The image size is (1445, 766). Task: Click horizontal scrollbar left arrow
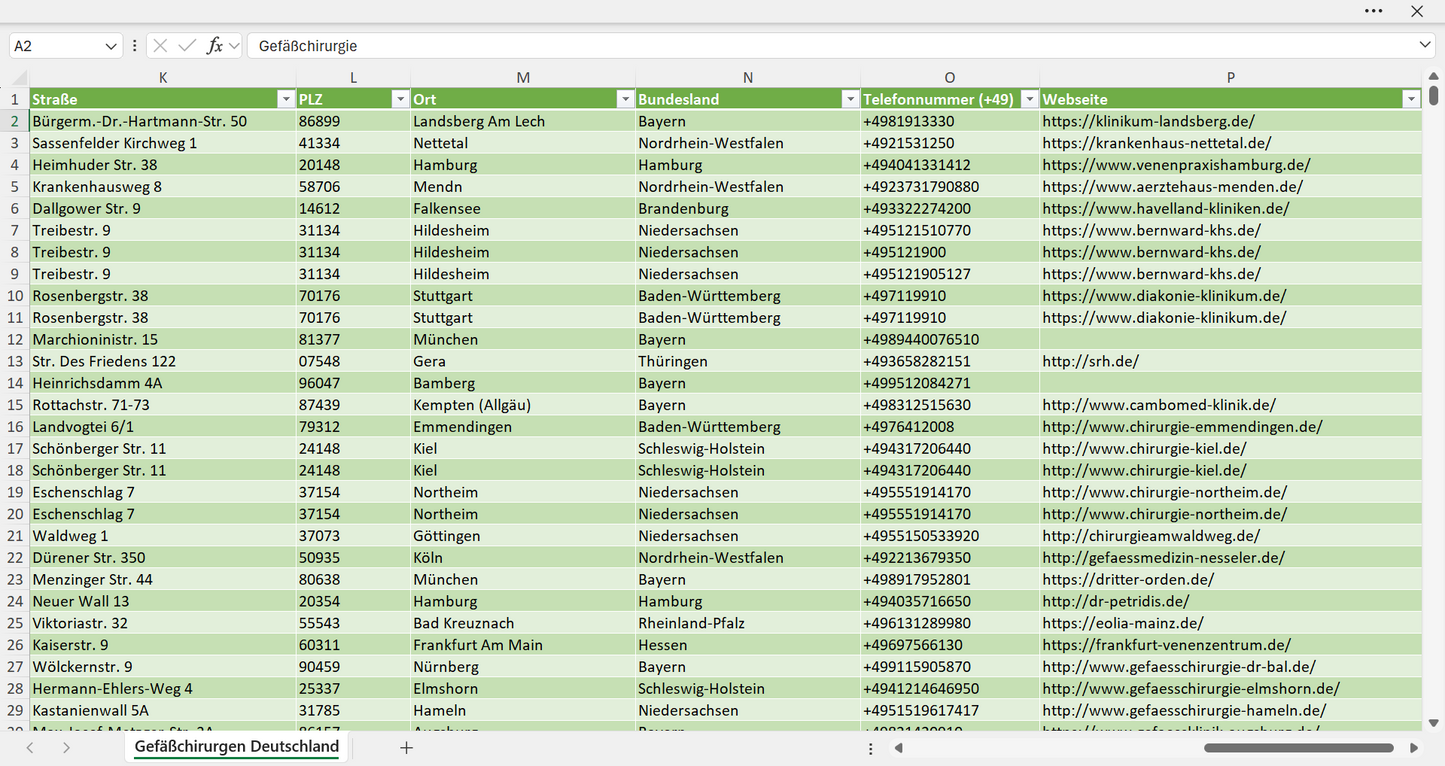click(x=899, y=747)
